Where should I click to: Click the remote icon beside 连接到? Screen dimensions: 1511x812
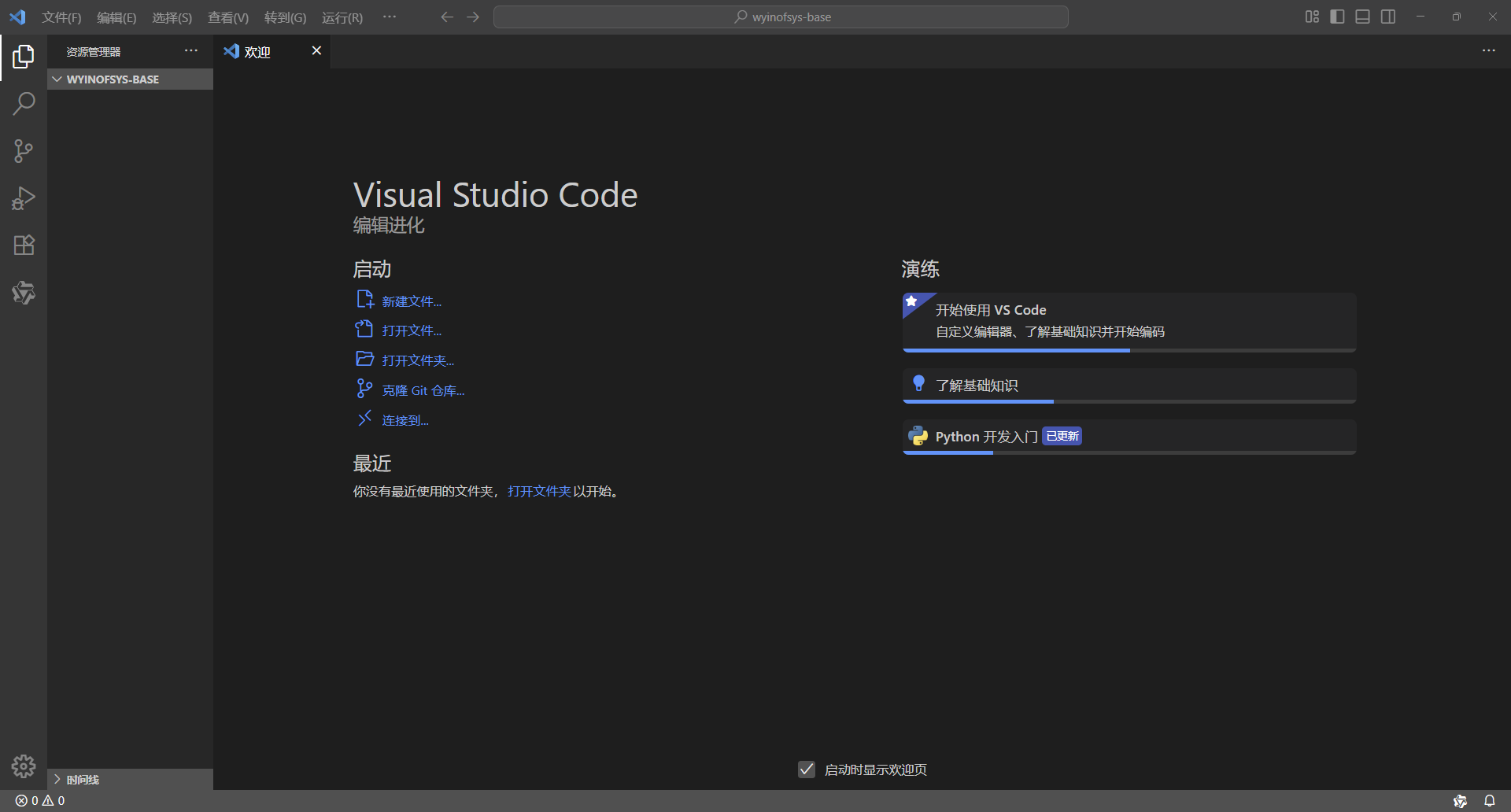364,419
